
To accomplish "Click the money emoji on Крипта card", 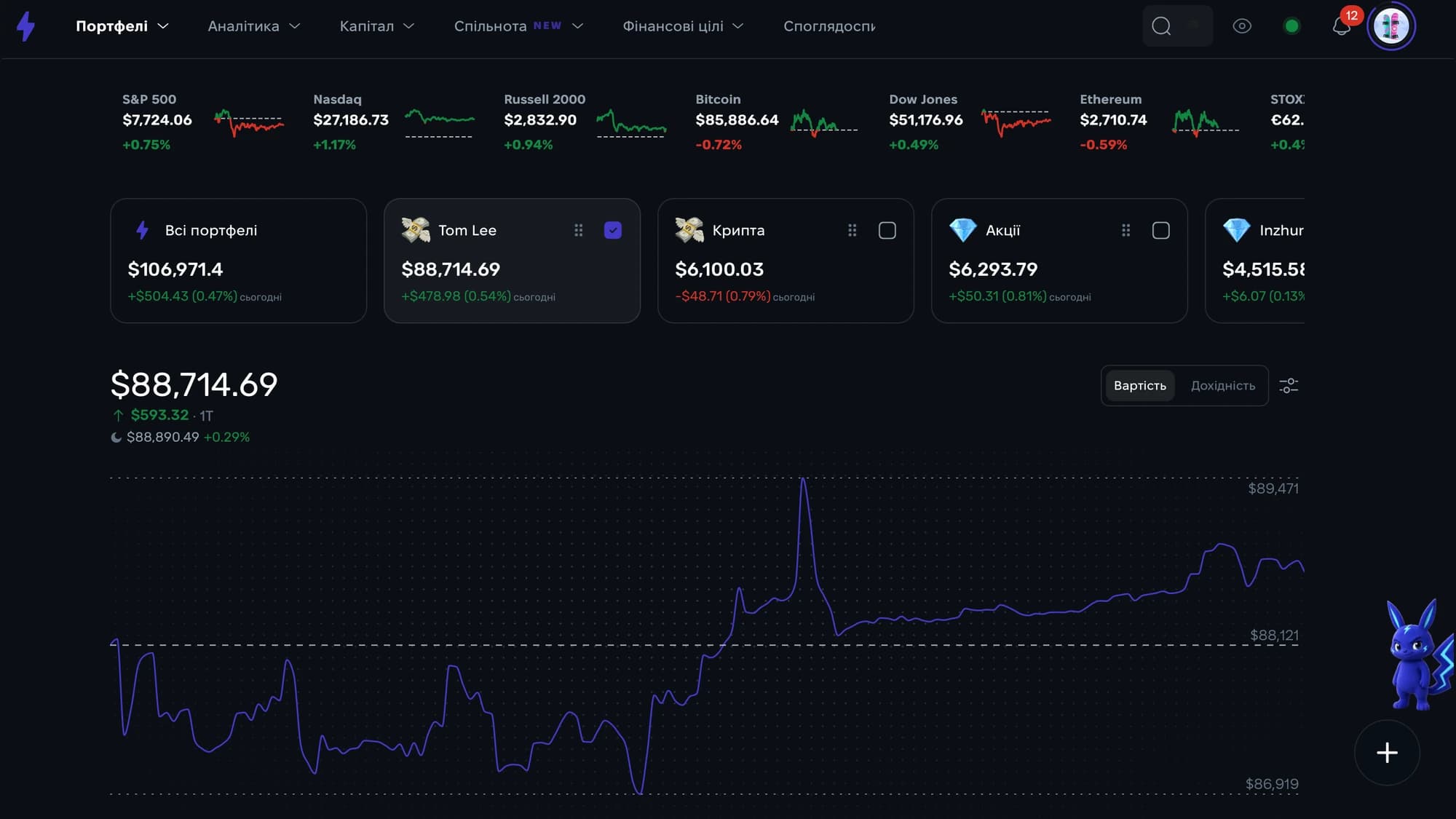I will click(689, 230).
